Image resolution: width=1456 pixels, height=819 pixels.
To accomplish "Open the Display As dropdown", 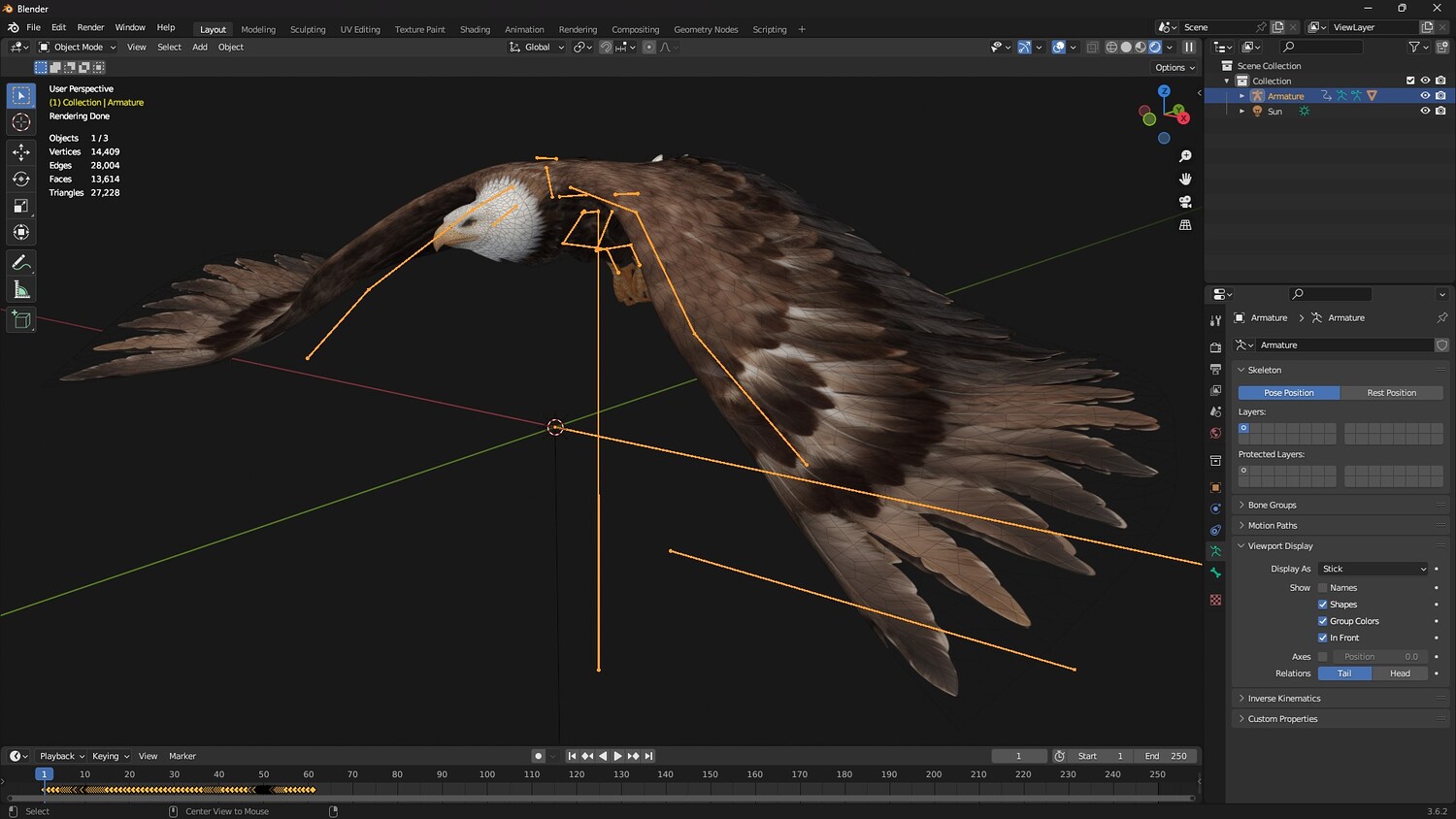I will 1373,569.
